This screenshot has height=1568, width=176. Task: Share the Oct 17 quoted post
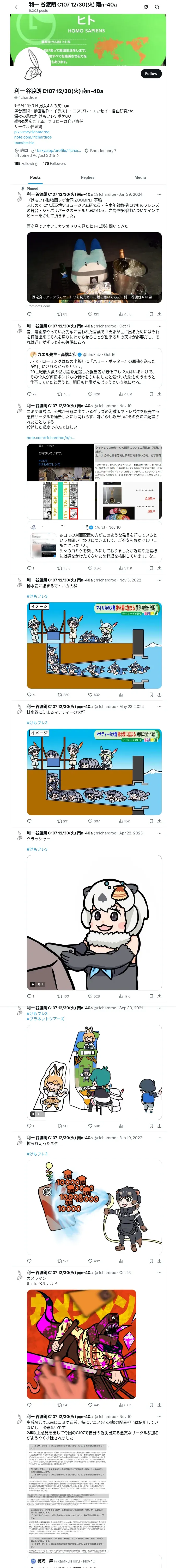pos(159,394)
